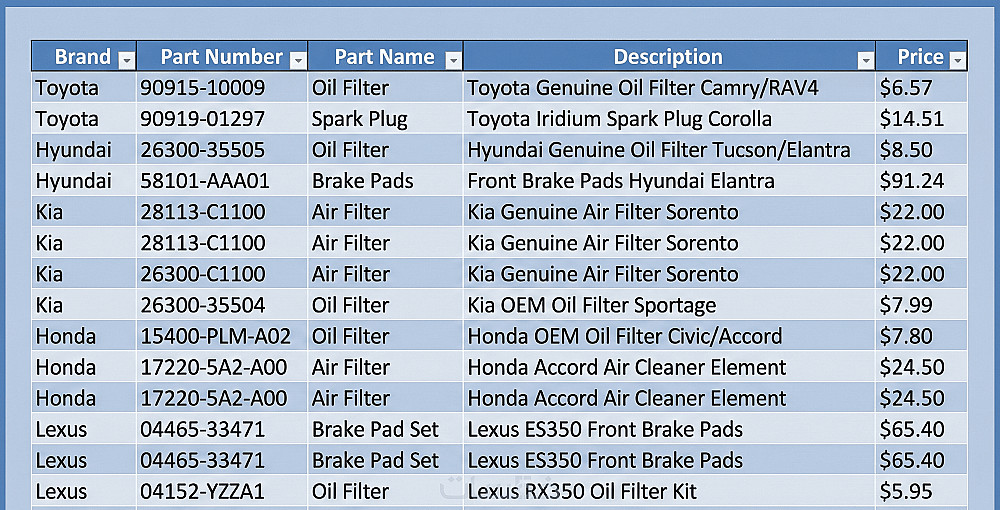Image resolution: width=1000 pixels, height=510 pixels.
Task: Select the $91.24 price cell
Action: 911,181
